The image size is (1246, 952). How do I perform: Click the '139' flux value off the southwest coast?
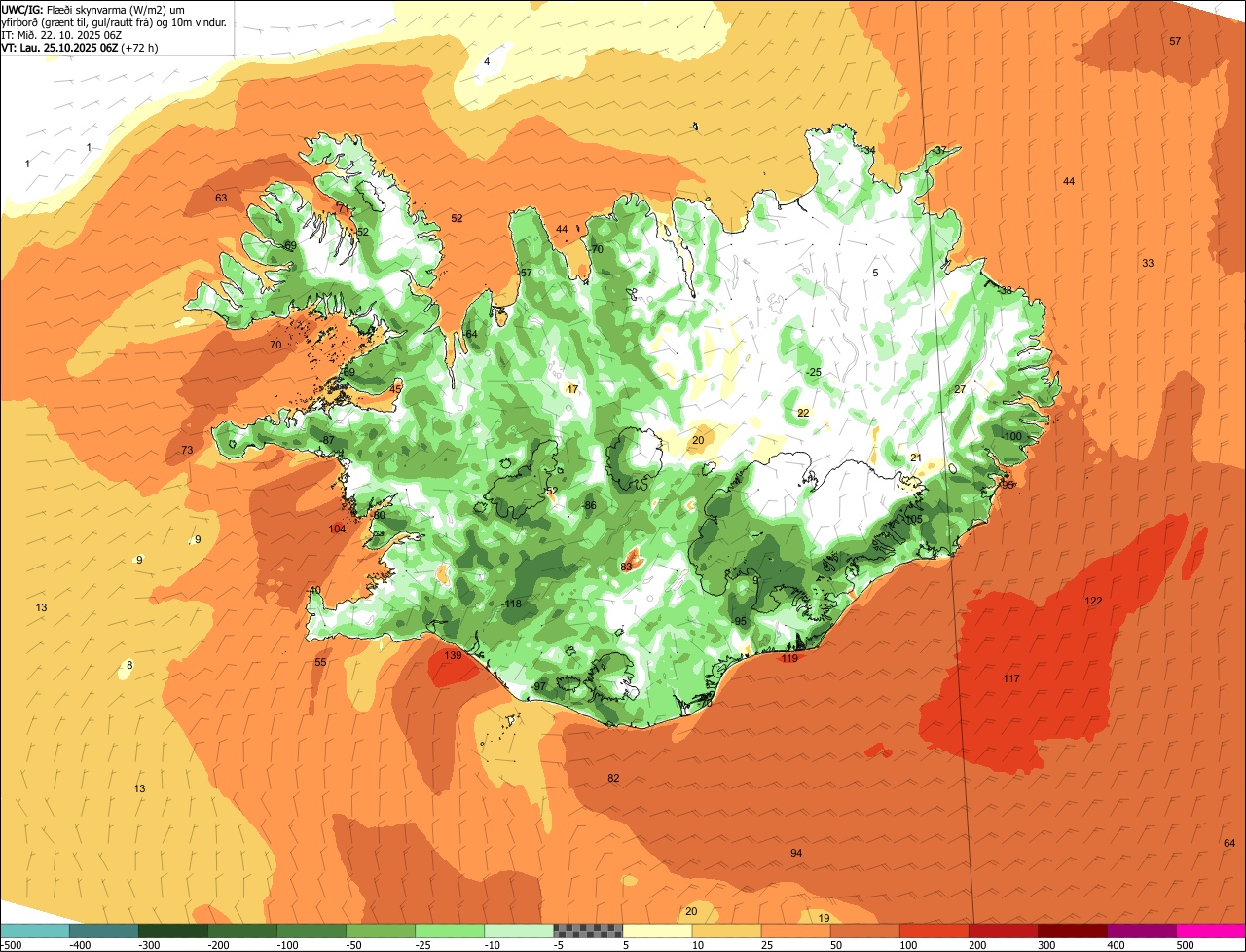[453, 656]
